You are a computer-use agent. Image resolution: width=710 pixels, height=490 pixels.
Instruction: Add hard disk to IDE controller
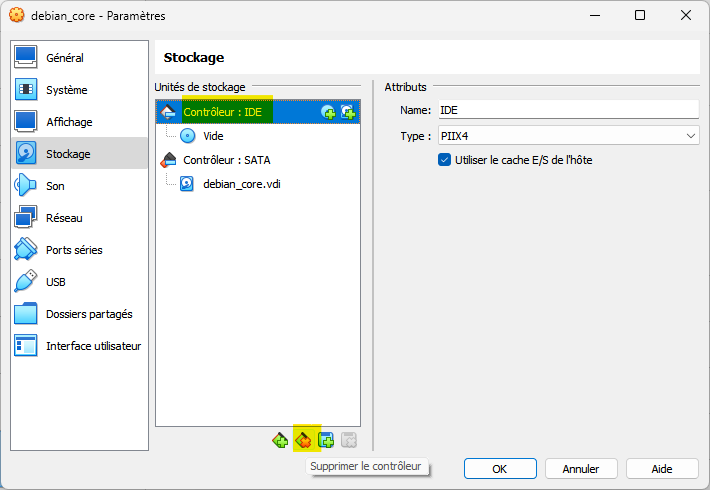coord(348,112)
